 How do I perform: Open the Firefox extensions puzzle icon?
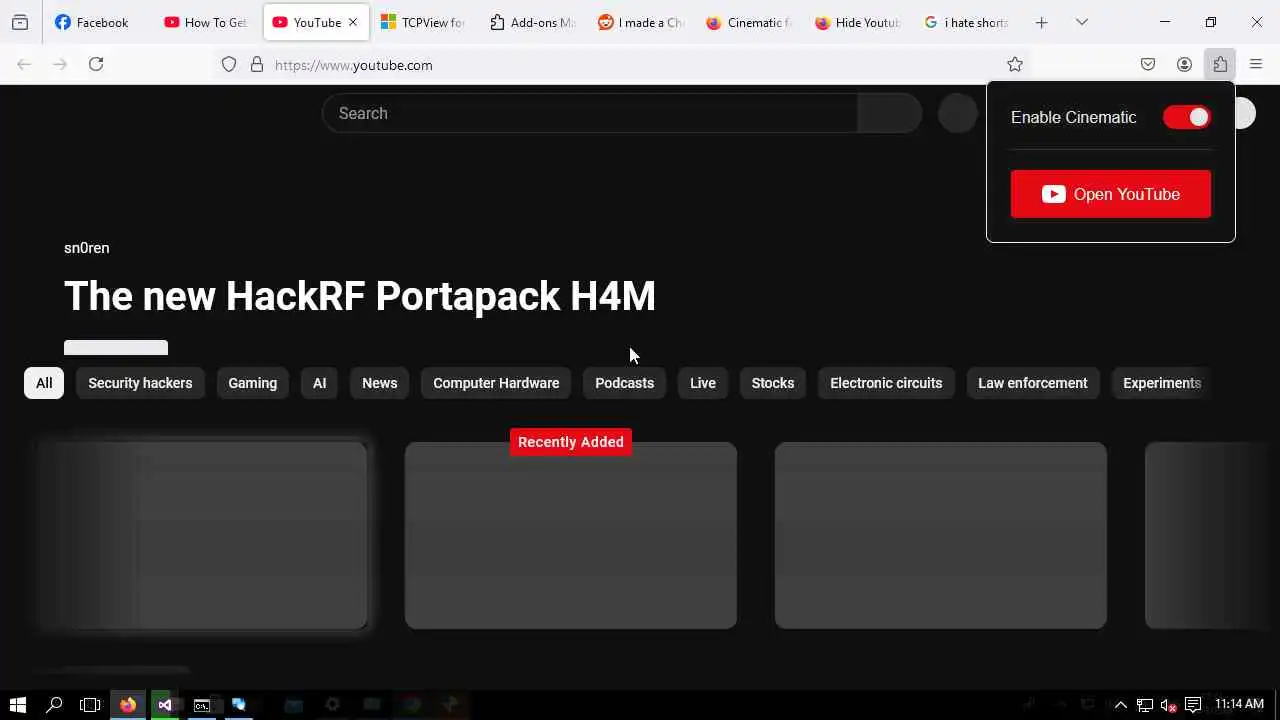tap(1220, 64)
